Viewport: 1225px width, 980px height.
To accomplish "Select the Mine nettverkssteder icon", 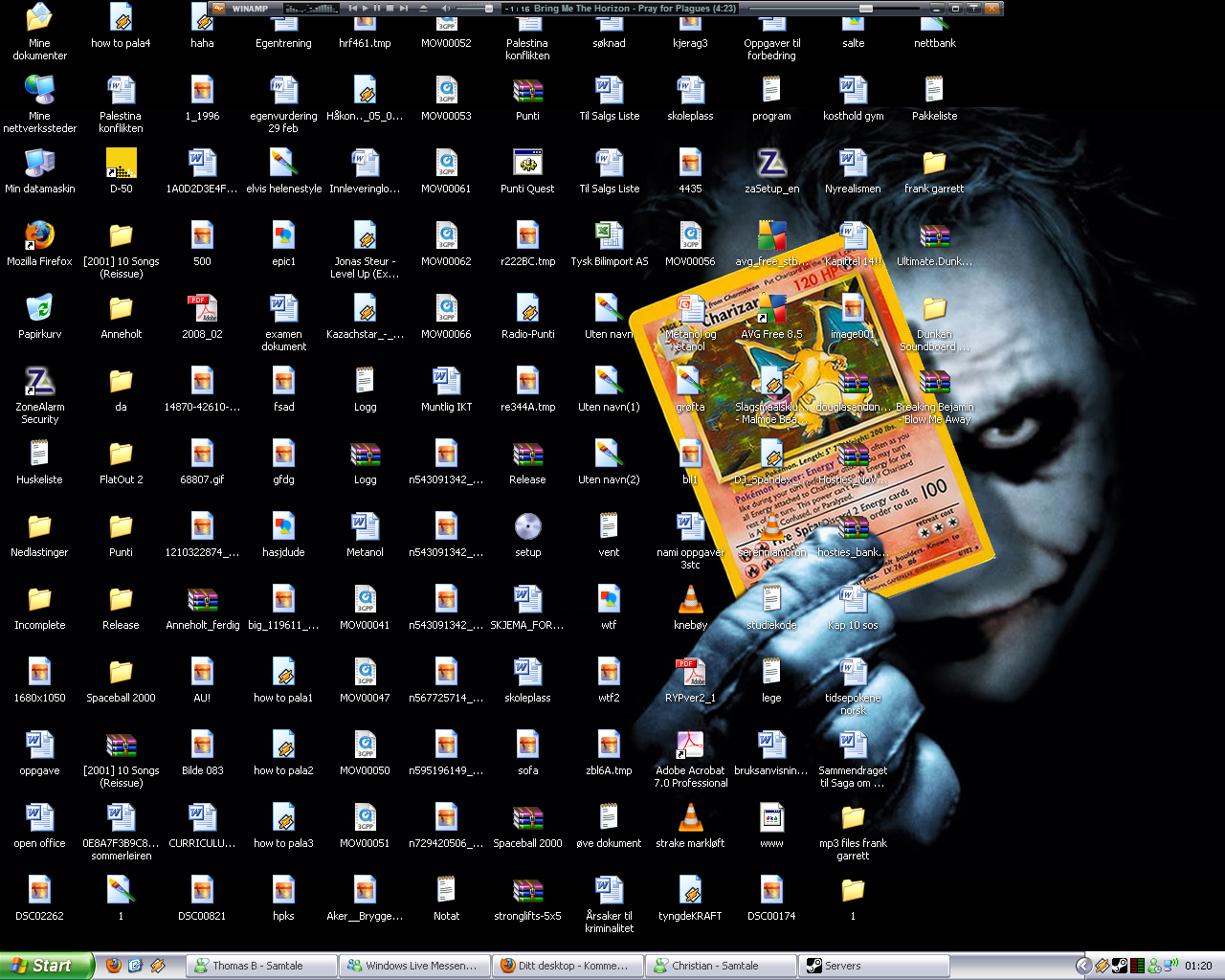I will [x=39, y=104].
